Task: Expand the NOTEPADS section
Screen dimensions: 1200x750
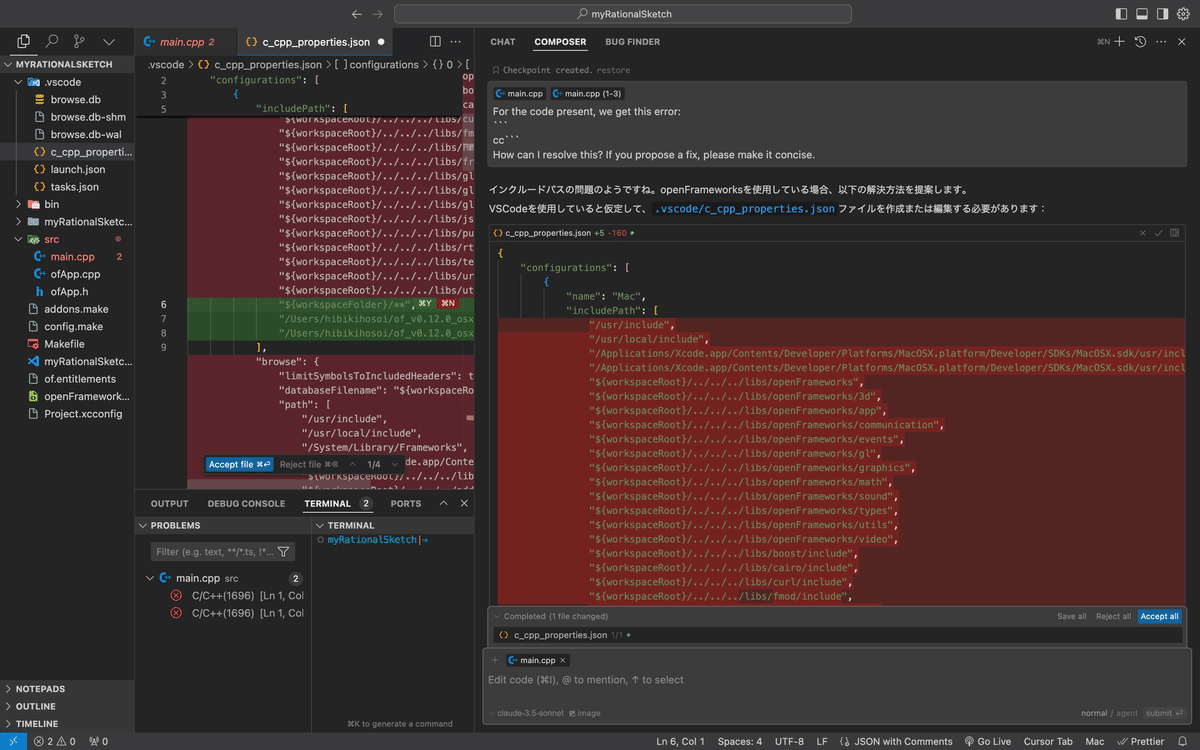Action: pyautogui.click(x=40, y=689)
